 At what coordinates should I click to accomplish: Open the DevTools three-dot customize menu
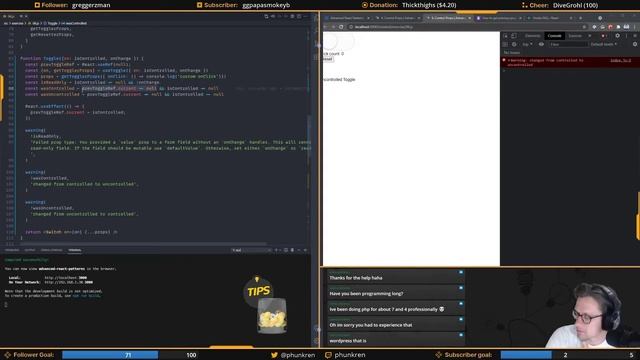[626, 36]
